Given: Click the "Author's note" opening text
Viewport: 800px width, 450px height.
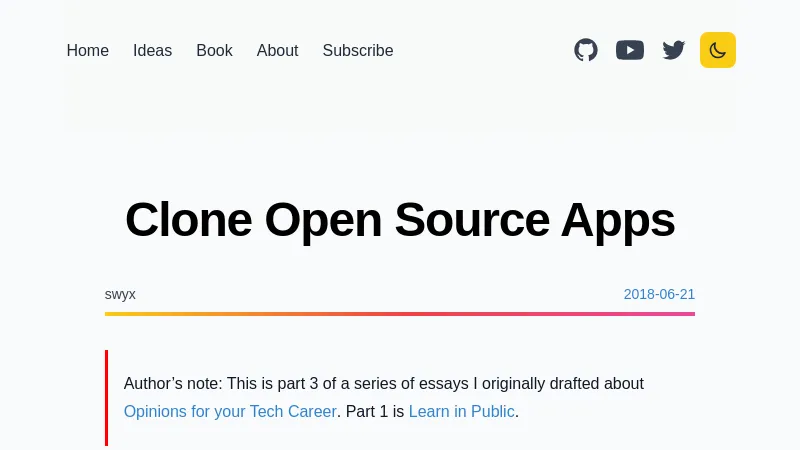Looking at the screenshot, I should (172, 383).
